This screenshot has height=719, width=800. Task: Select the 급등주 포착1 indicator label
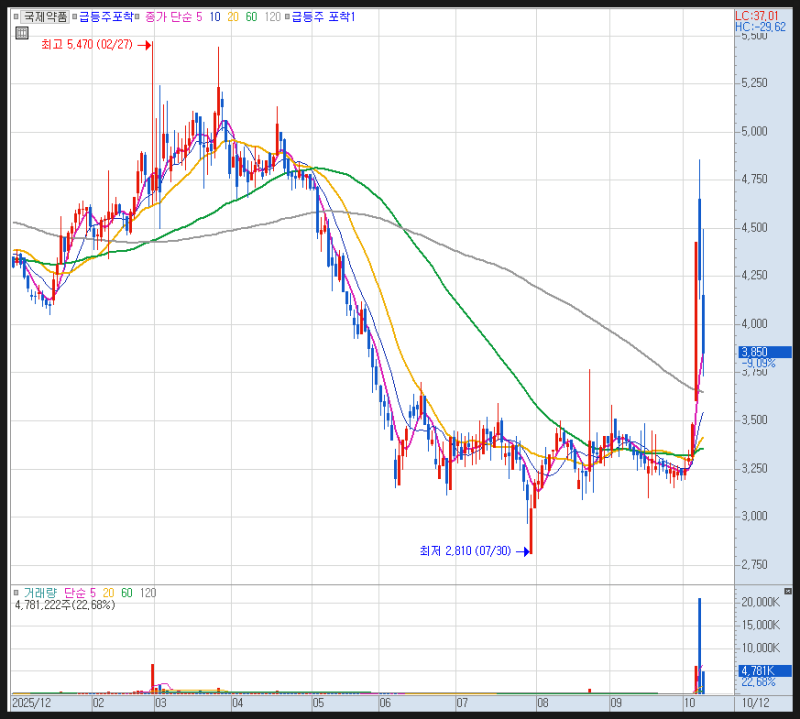[323, 17]
